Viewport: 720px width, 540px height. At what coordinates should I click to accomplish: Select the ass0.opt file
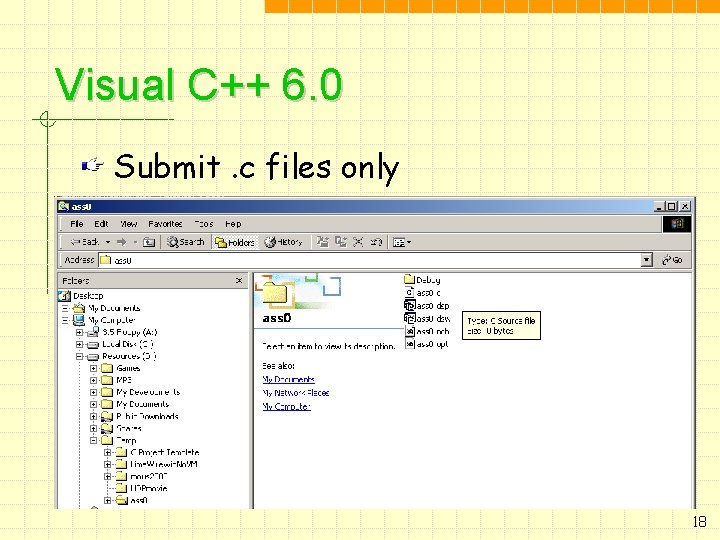point(427,344)
